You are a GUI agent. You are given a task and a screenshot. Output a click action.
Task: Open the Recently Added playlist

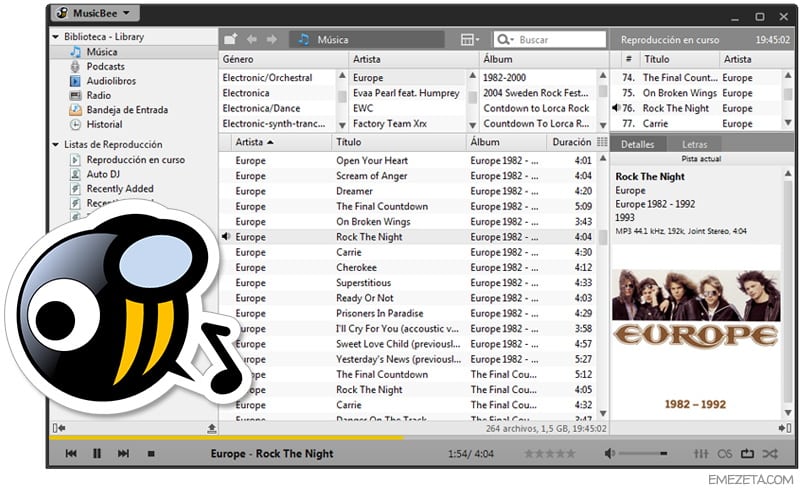(120, 189)
